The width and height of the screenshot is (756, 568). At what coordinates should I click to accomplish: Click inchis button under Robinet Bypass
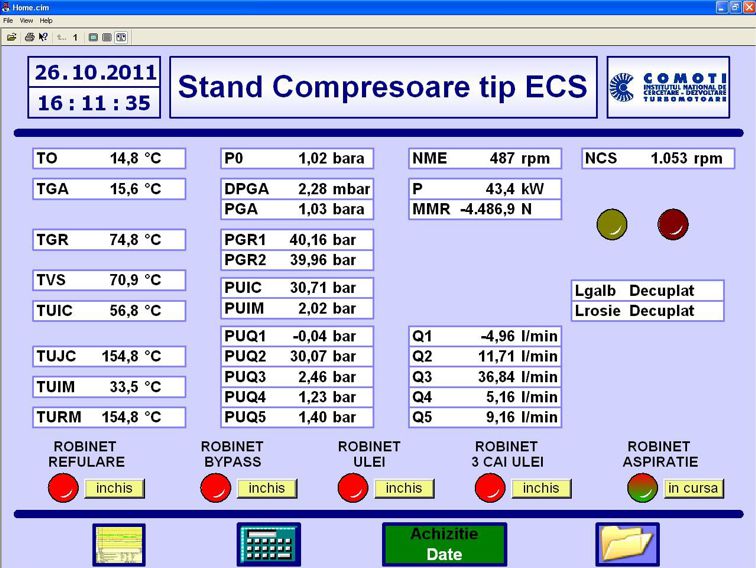(267, 488)
